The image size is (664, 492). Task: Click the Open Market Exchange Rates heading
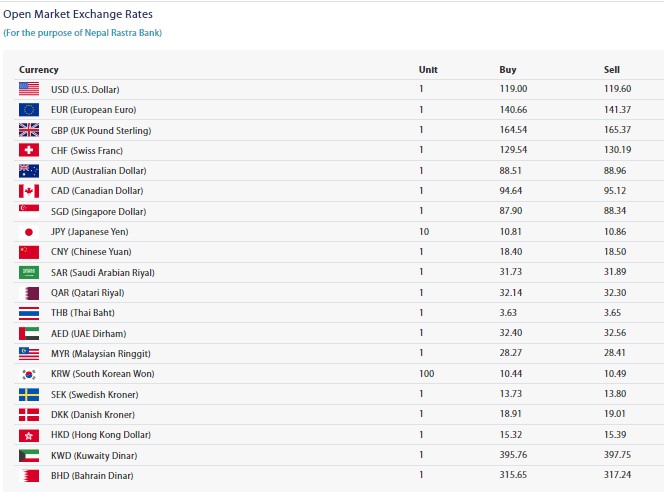click(x=78, y=15)
